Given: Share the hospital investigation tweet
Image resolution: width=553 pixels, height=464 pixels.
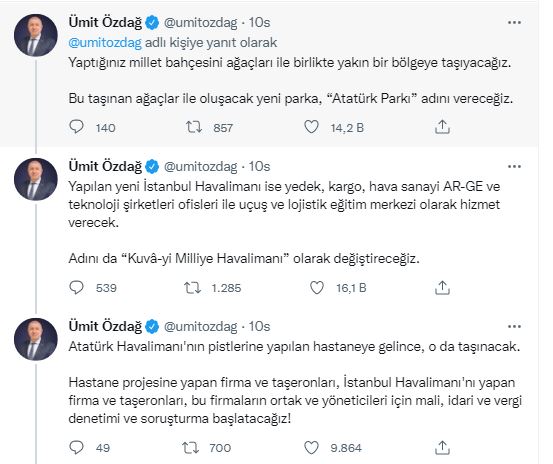Looking at the screenshot, I should click(x=442, y=448).
